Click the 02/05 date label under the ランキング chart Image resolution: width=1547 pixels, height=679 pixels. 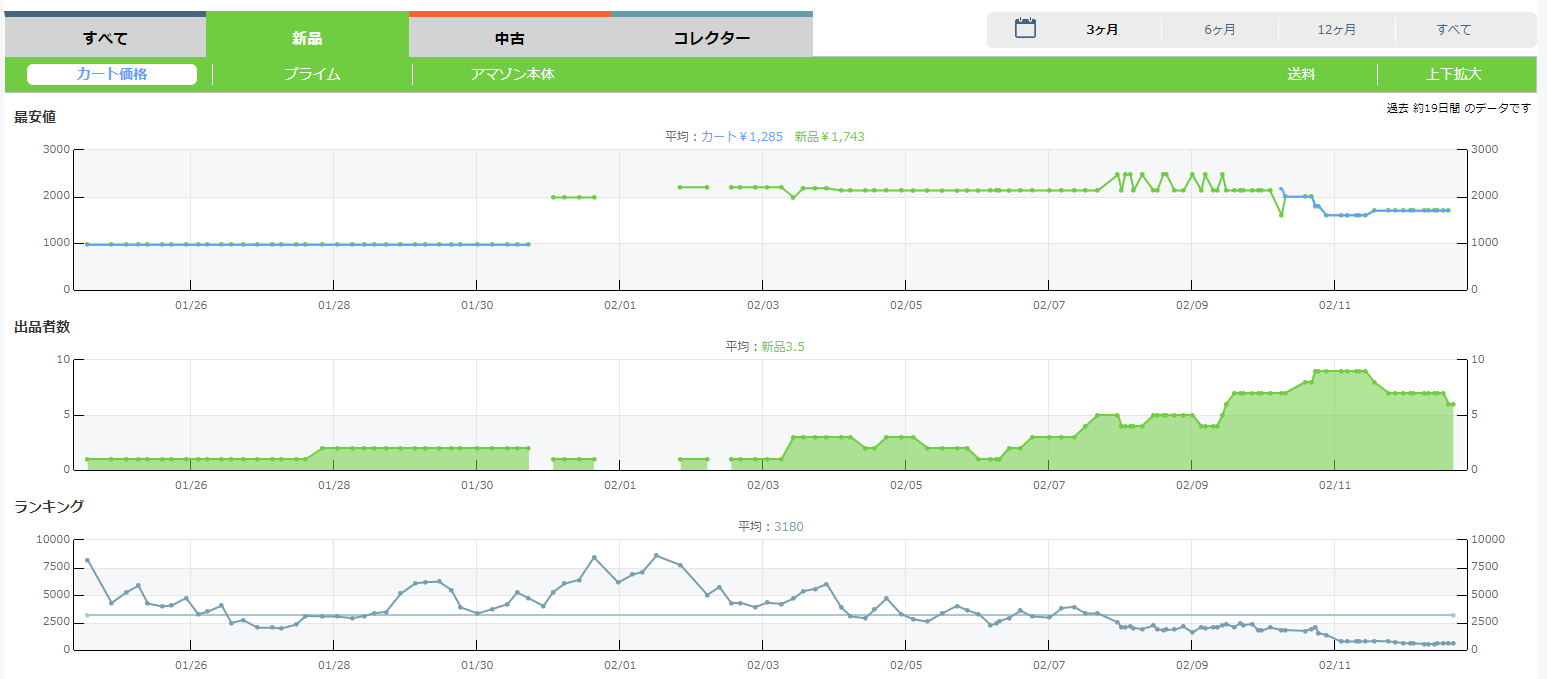906,664
